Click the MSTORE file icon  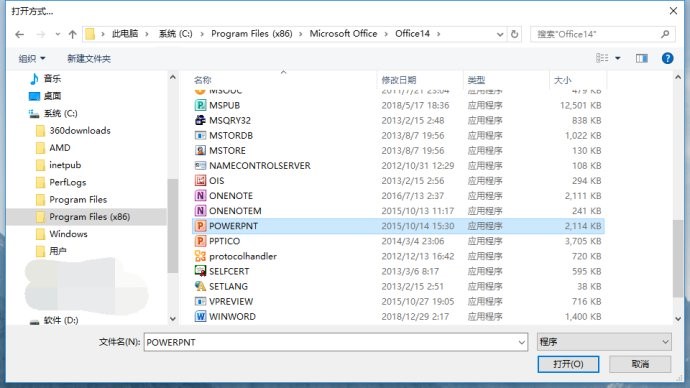tap(200, 150)
